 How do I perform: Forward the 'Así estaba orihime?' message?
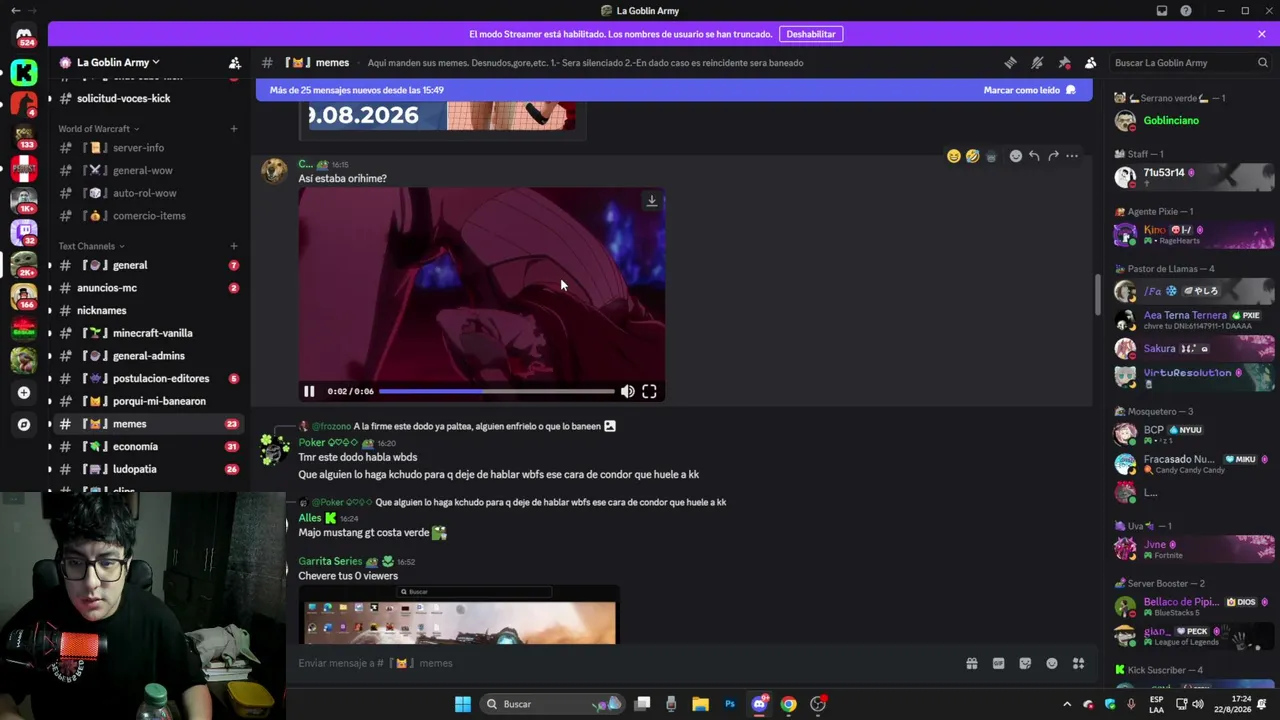[x=1053, y=156]
